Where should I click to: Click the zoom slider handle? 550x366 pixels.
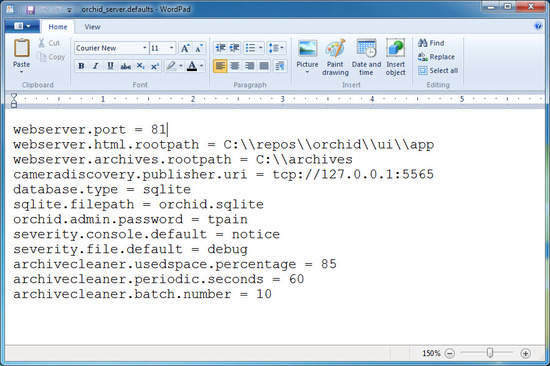tap(490, 353)
